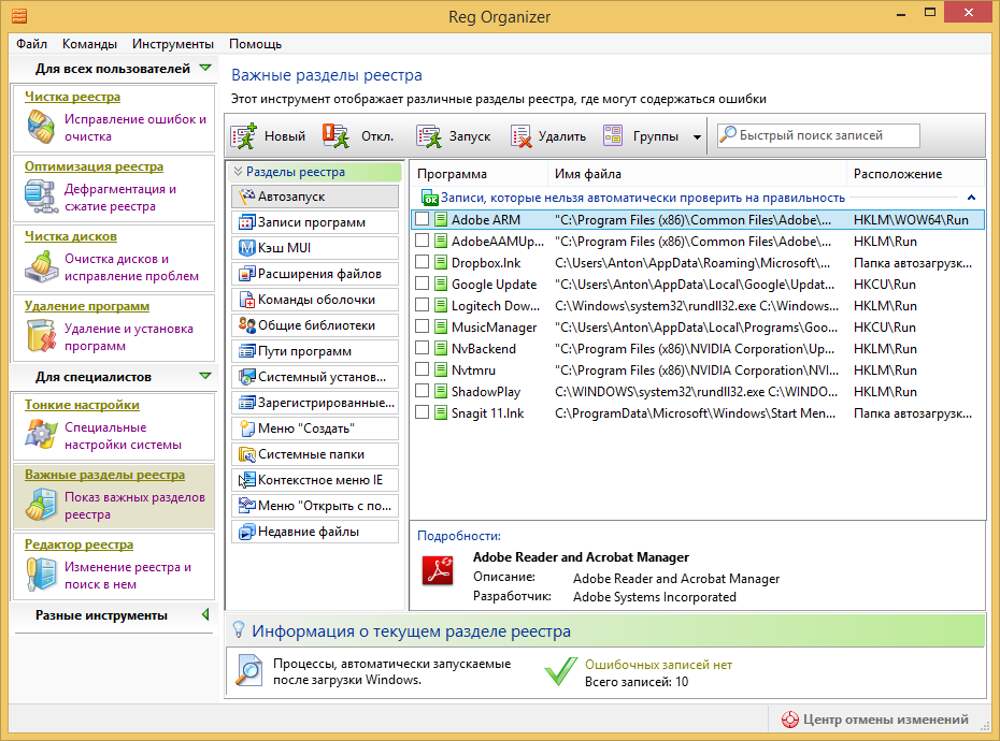The image size is (1000, 741).
Task: Open the Инструменты menu
Action: tap(173, 44)
